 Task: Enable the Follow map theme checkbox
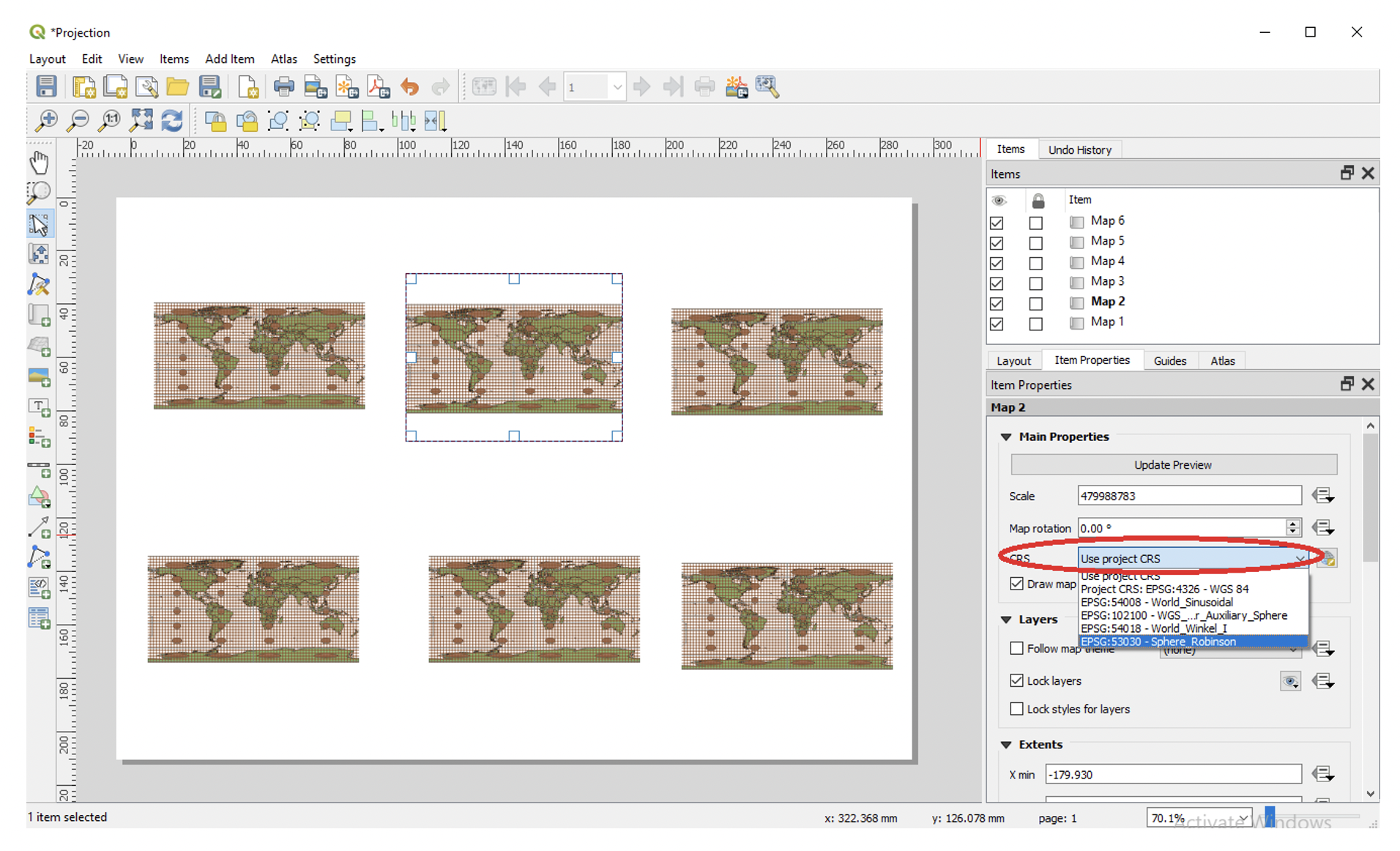[1016, 648]
